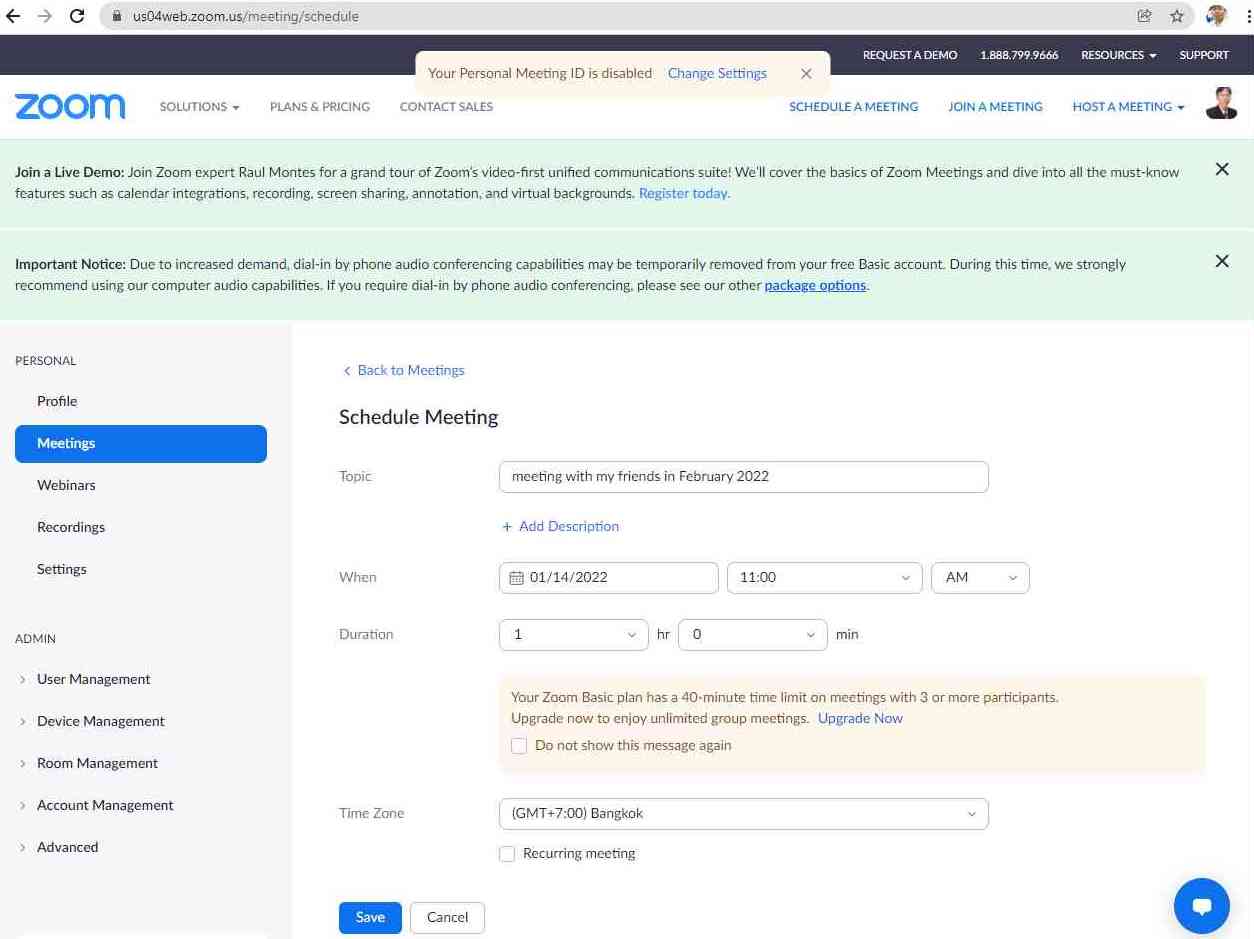Click the Zoom logo
Viewport: 1254px width, 939px height.
click(70, 106)
